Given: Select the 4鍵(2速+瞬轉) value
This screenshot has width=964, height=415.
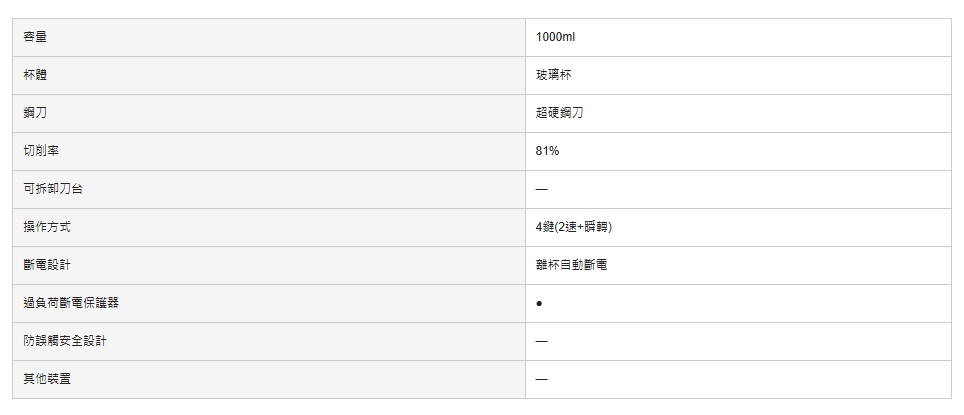Looking at the screenshot, I should click(574, 227).
